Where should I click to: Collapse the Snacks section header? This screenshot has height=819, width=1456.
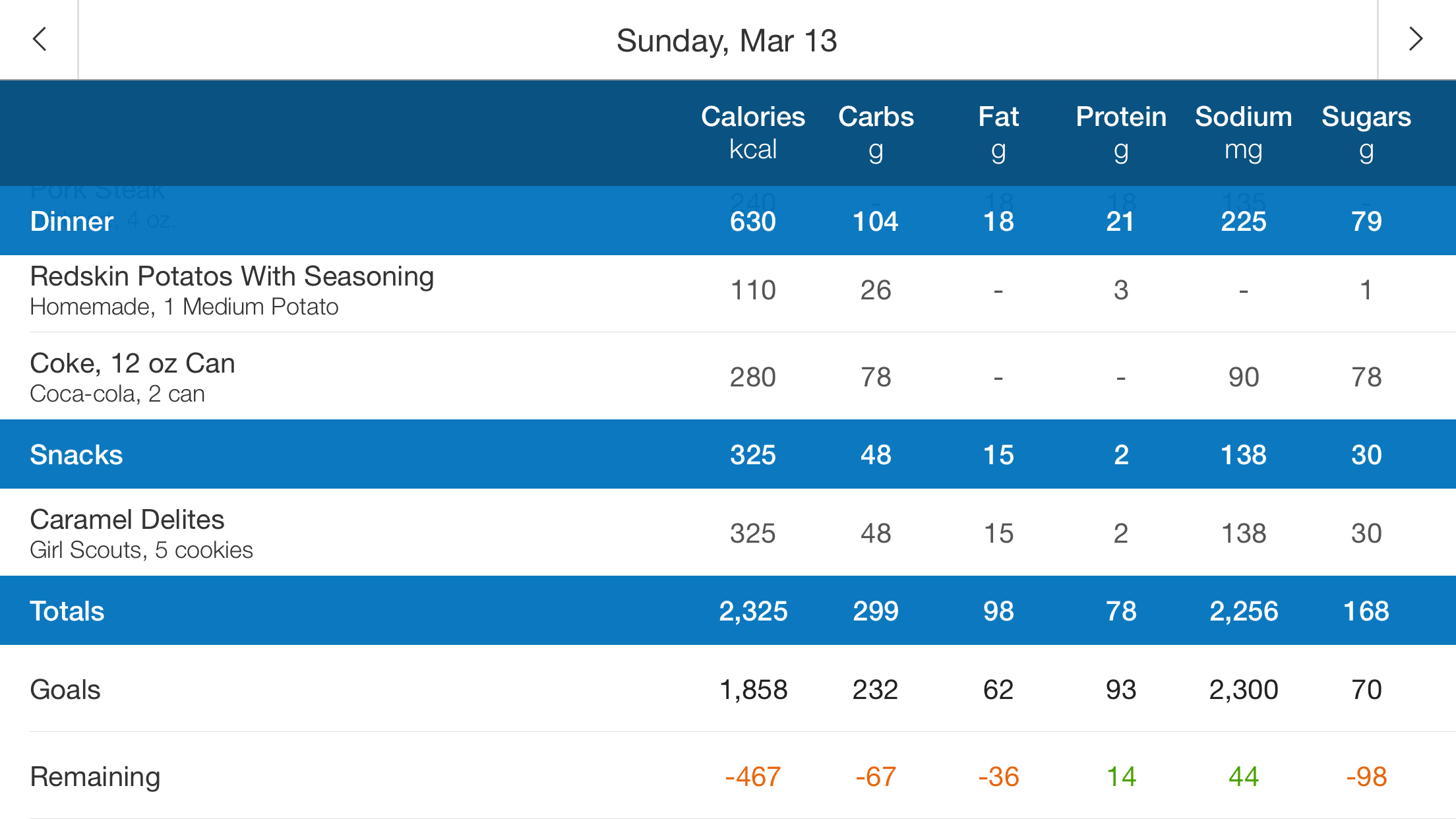point(76,455)
